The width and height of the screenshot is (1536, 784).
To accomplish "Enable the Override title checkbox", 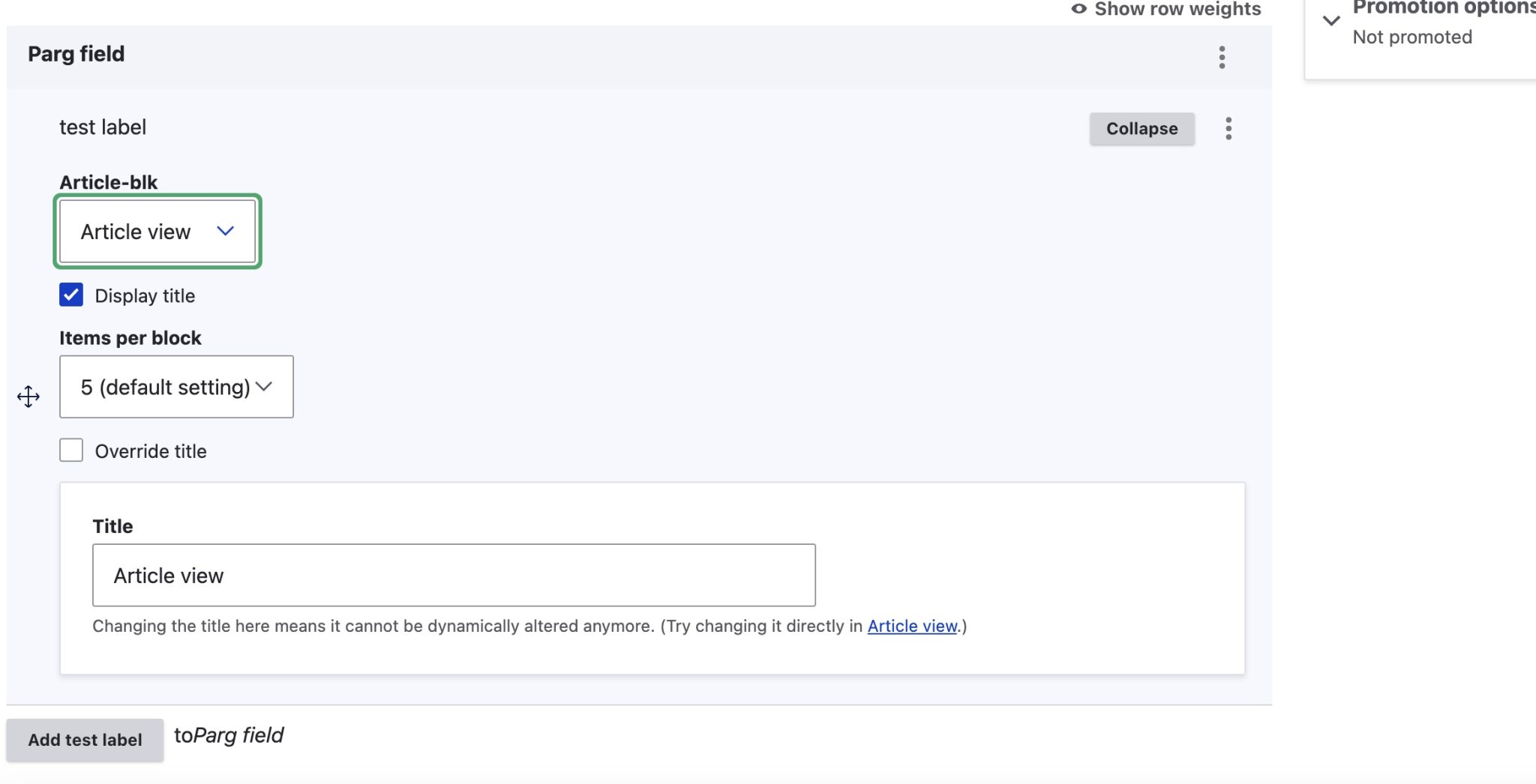I will (70, 450).
